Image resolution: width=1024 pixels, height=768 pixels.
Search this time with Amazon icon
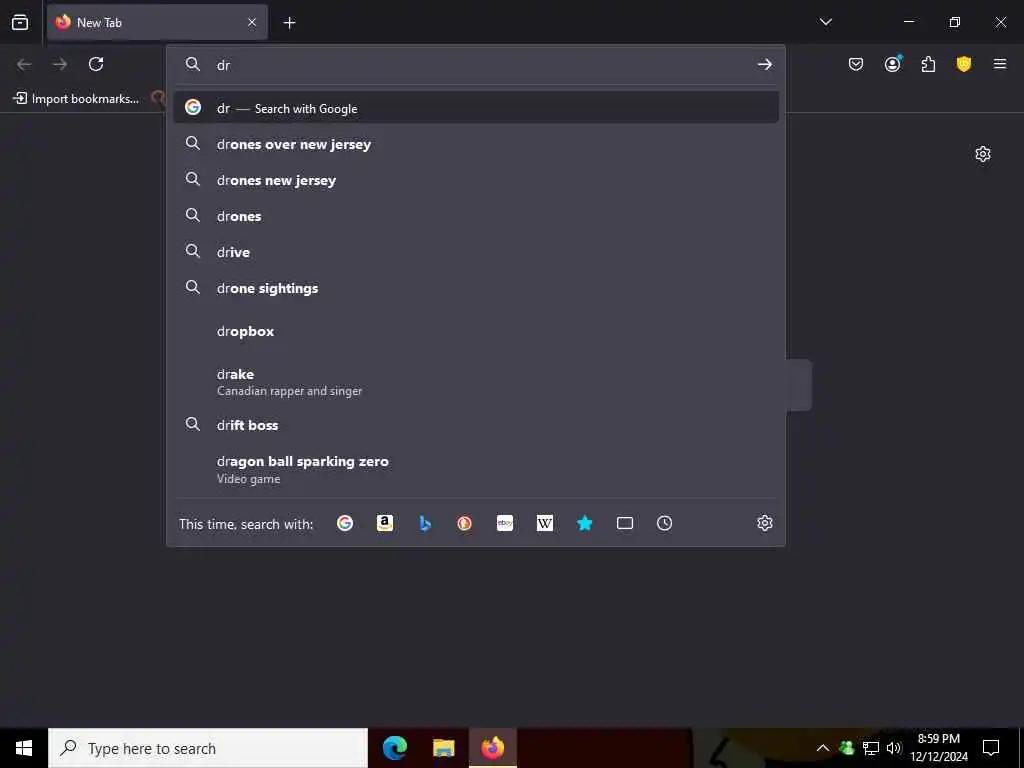click(x=385, y=523)
